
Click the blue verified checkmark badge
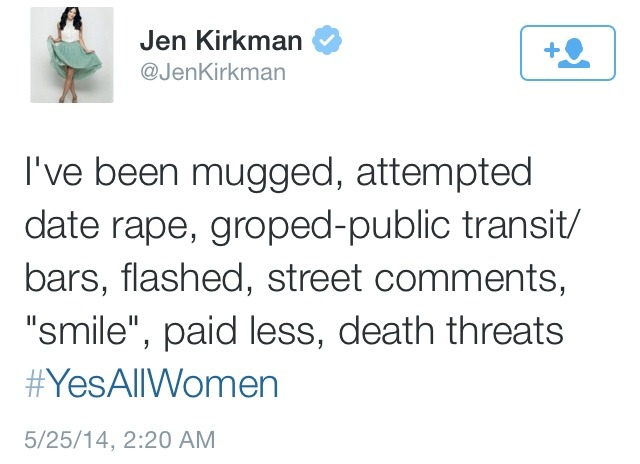327,39
